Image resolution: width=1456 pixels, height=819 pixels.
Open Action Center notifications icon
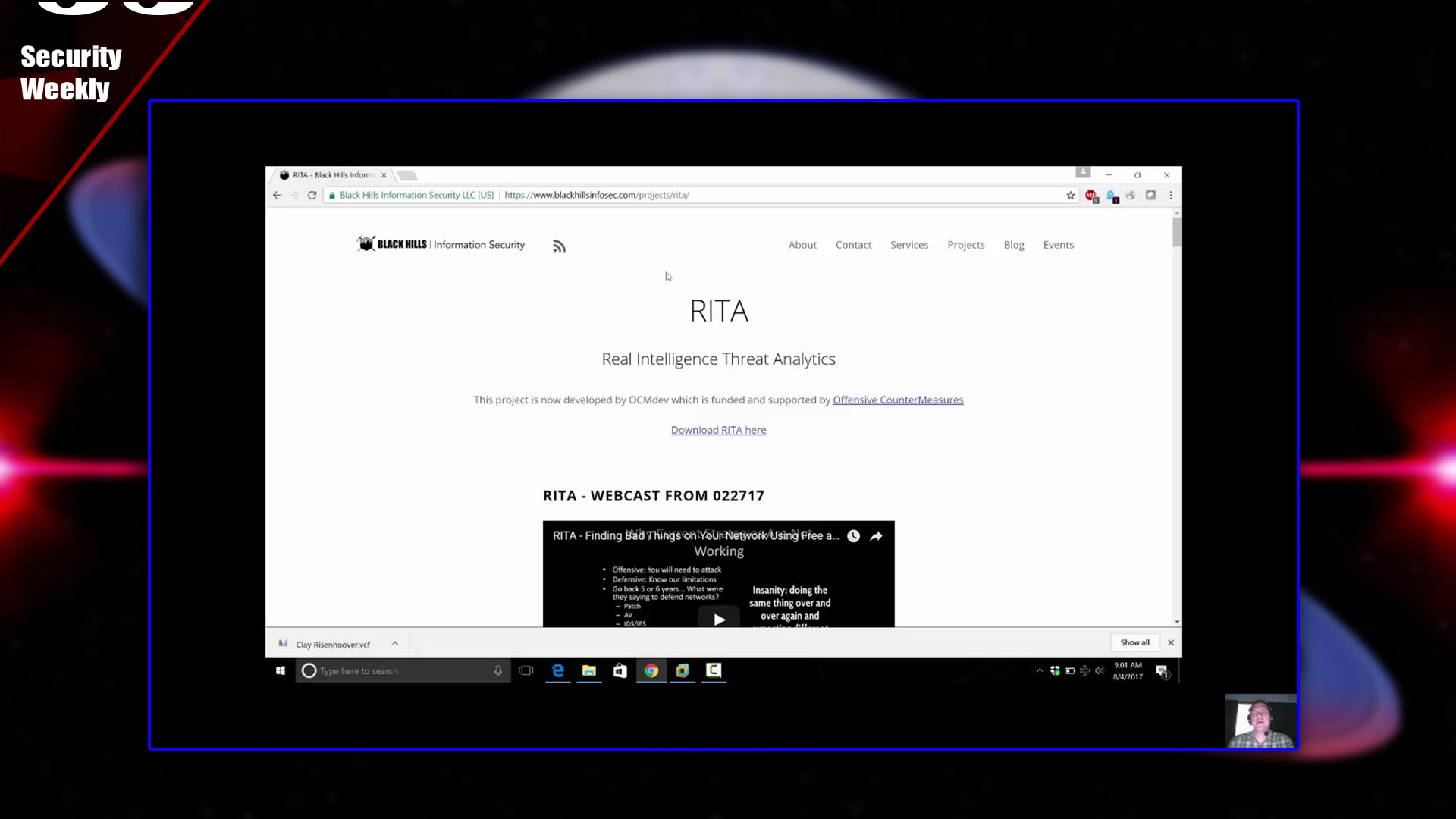click(1162, 671)
